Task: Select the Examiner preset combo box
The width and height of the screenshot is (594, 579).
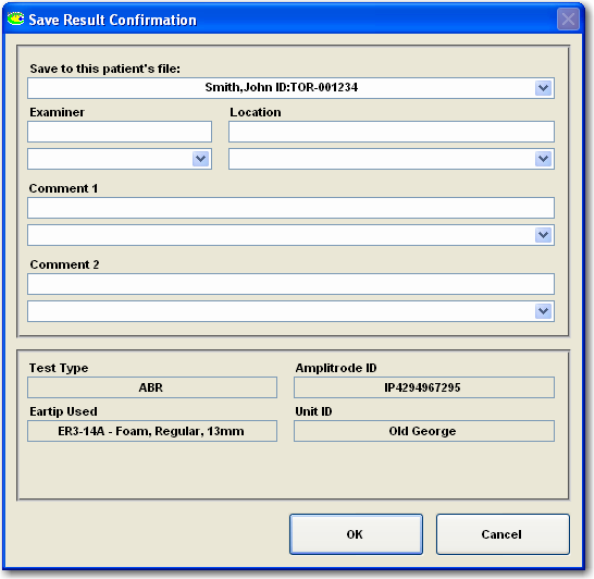Action: click(x=119, y=159)
